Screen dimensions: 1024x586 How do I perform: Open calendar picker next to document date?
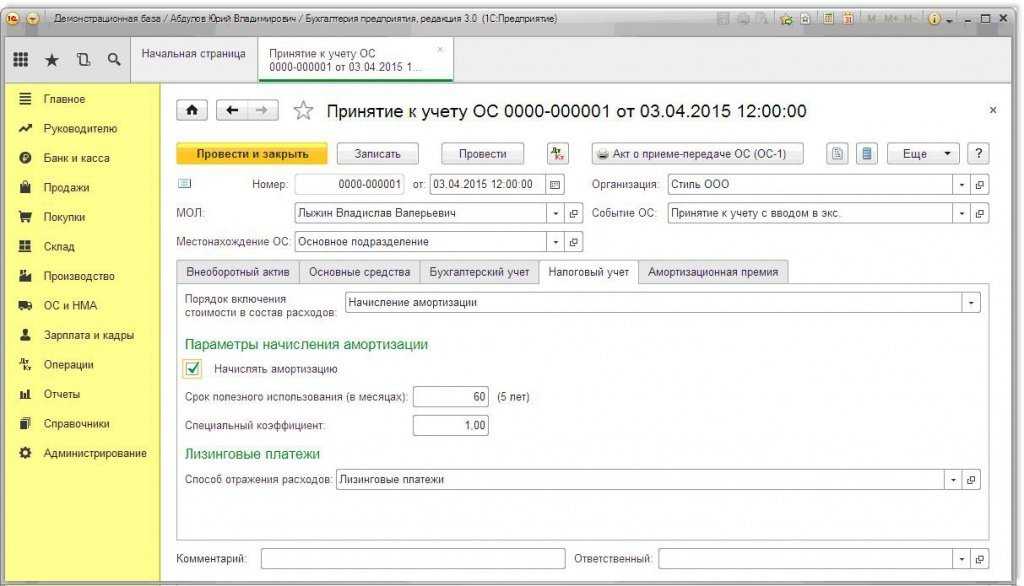click(x=555, y=185)
